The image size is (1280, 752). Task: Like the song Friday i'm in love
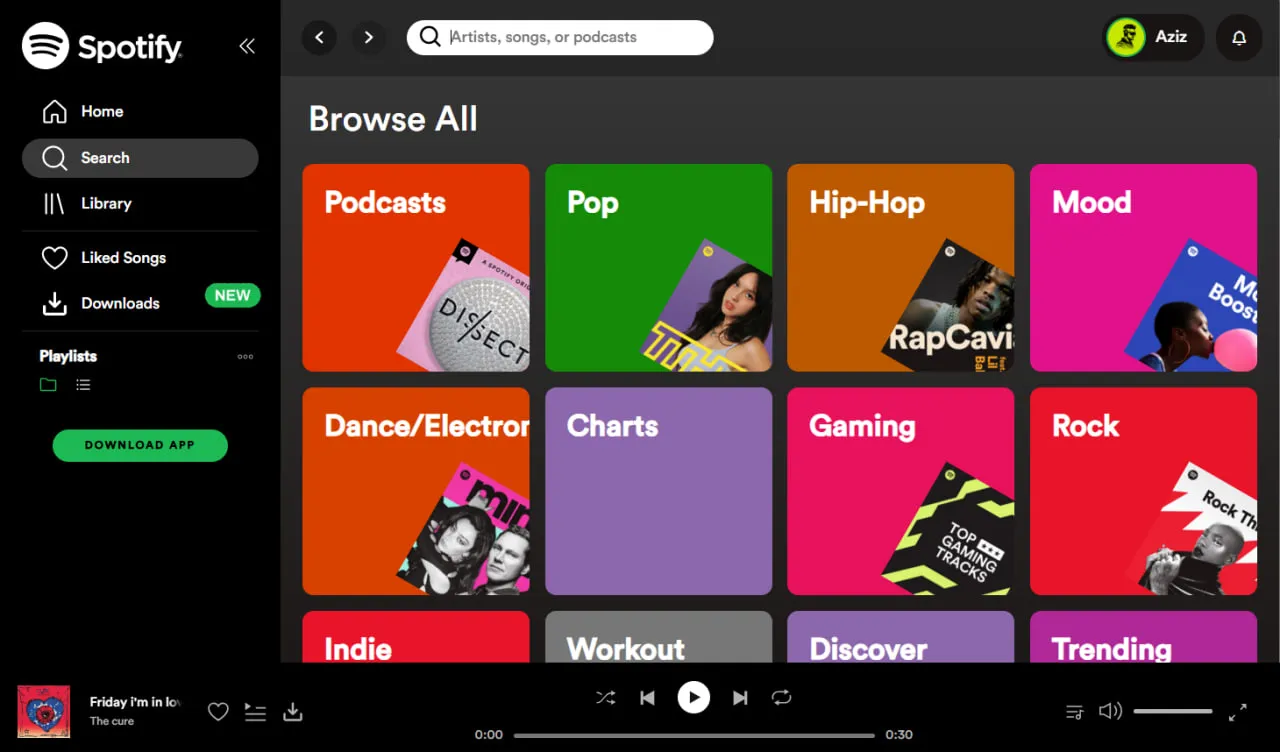pyautogui.click(x=218, y=711)
